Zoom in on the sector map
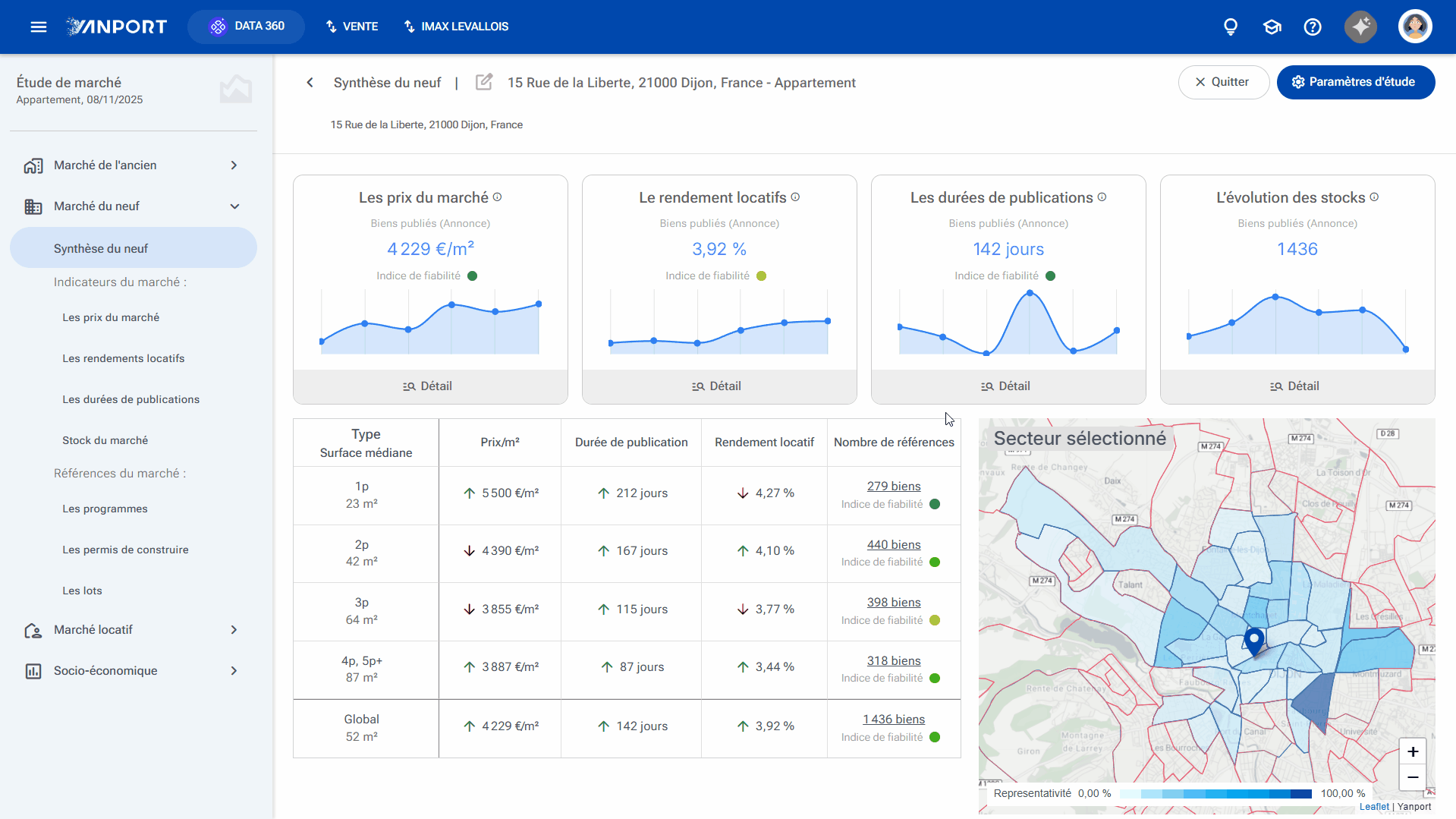Screen dimensions: 1456x819 point(1413,751)
